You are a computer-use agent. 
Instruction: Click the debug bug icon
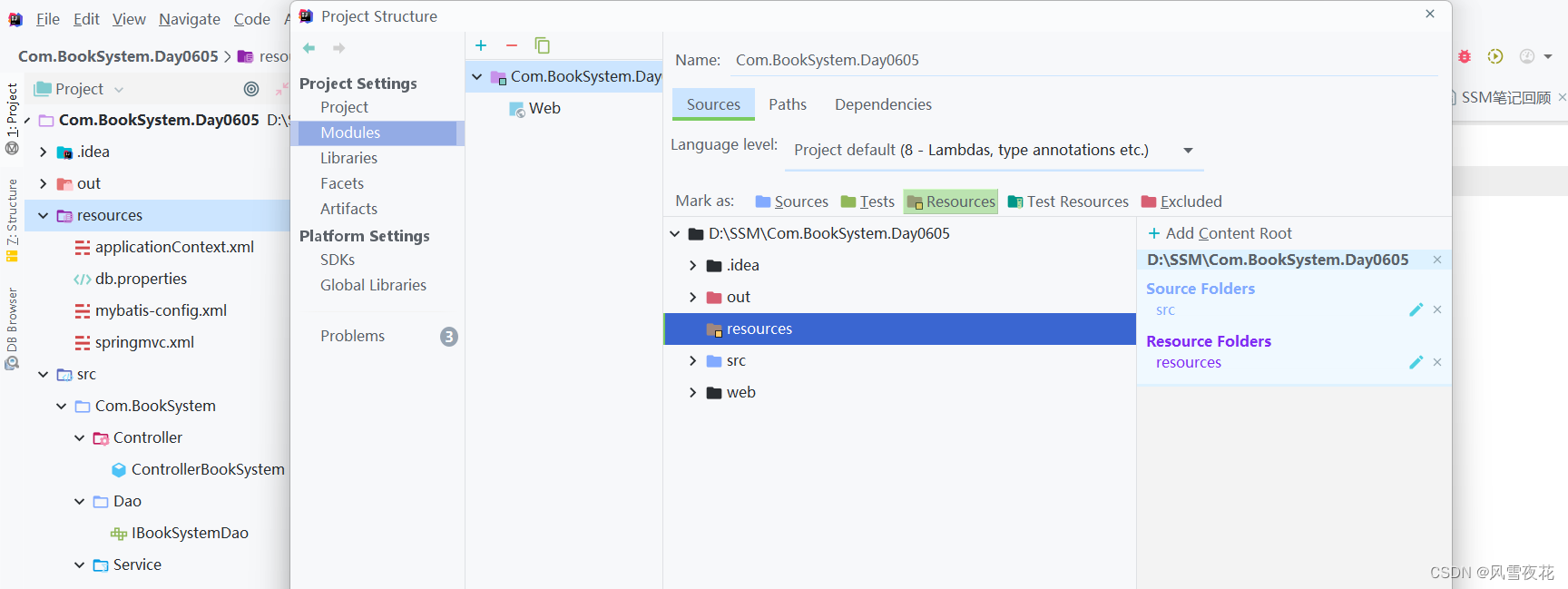click(x=1465, y=56)
